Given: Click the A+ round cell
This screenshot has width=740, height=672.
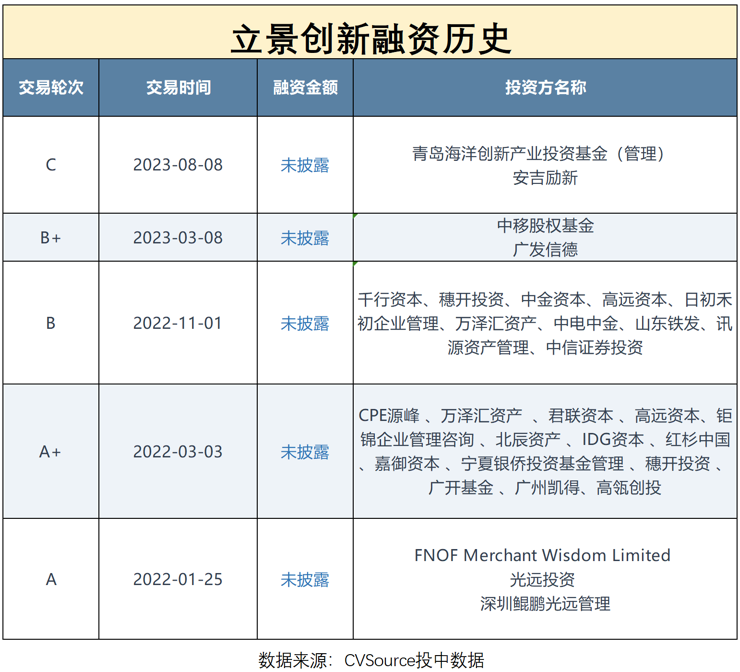Looking at the screenshot, I should tap(51, 452).
